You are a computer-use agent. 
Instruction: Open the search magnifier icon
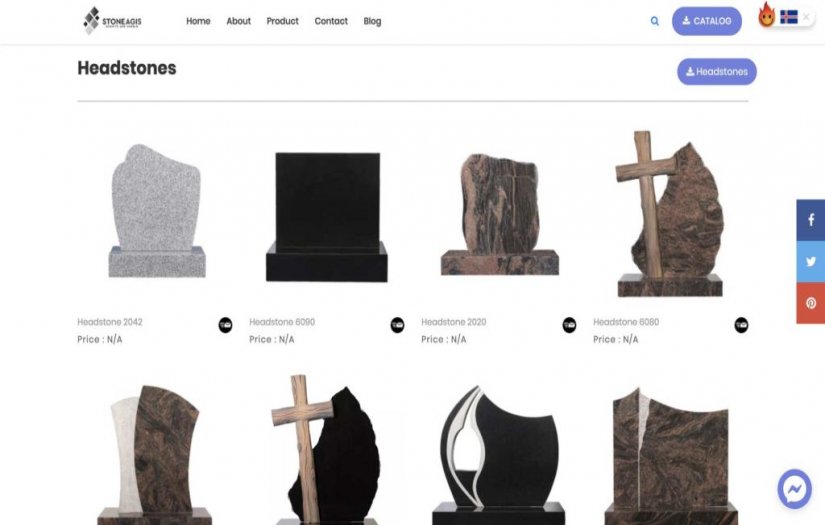[x=655, y=21]
